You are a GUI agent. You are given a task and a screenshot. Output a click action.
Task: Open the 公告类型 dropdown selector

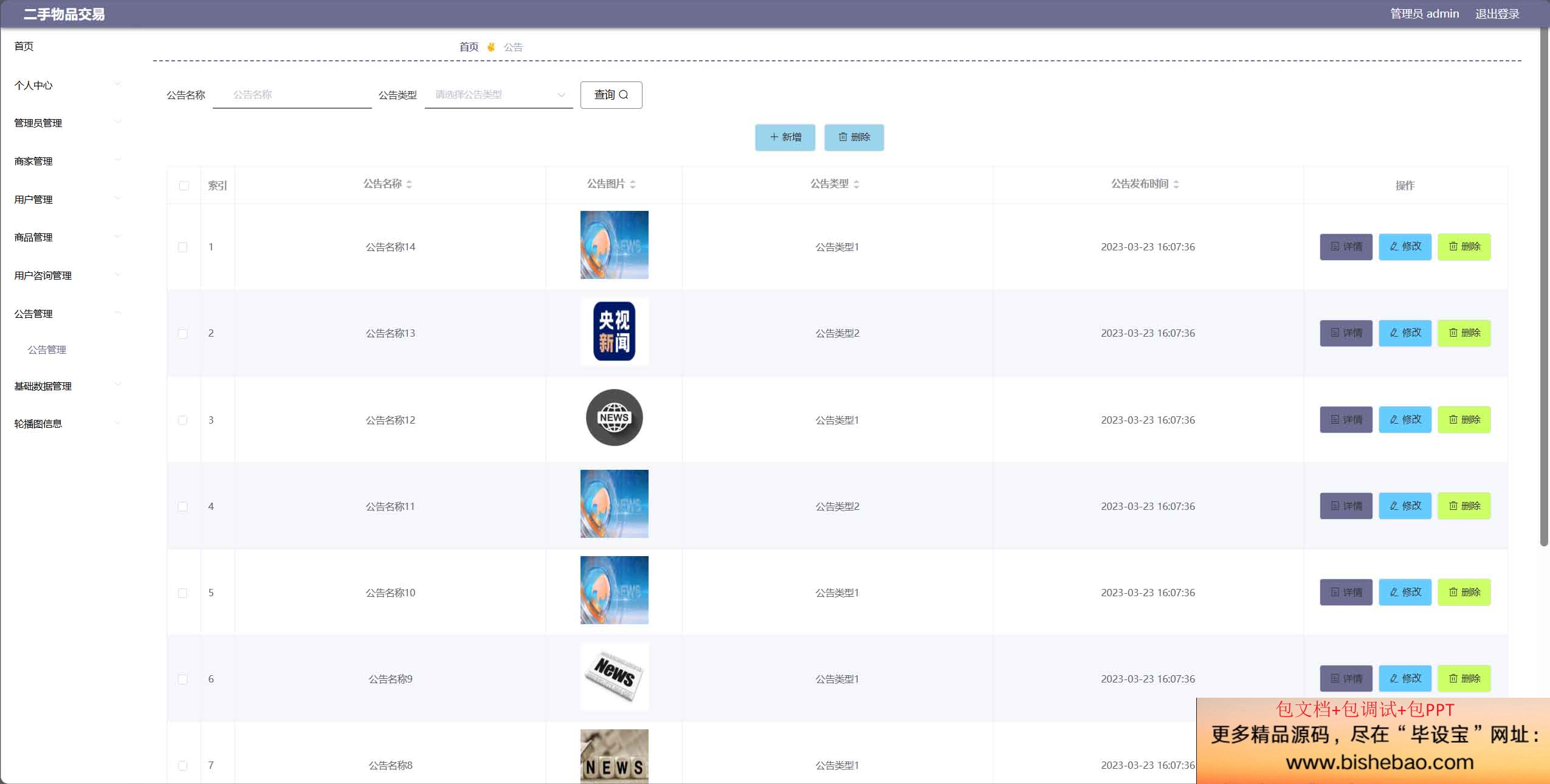point(498,95)
